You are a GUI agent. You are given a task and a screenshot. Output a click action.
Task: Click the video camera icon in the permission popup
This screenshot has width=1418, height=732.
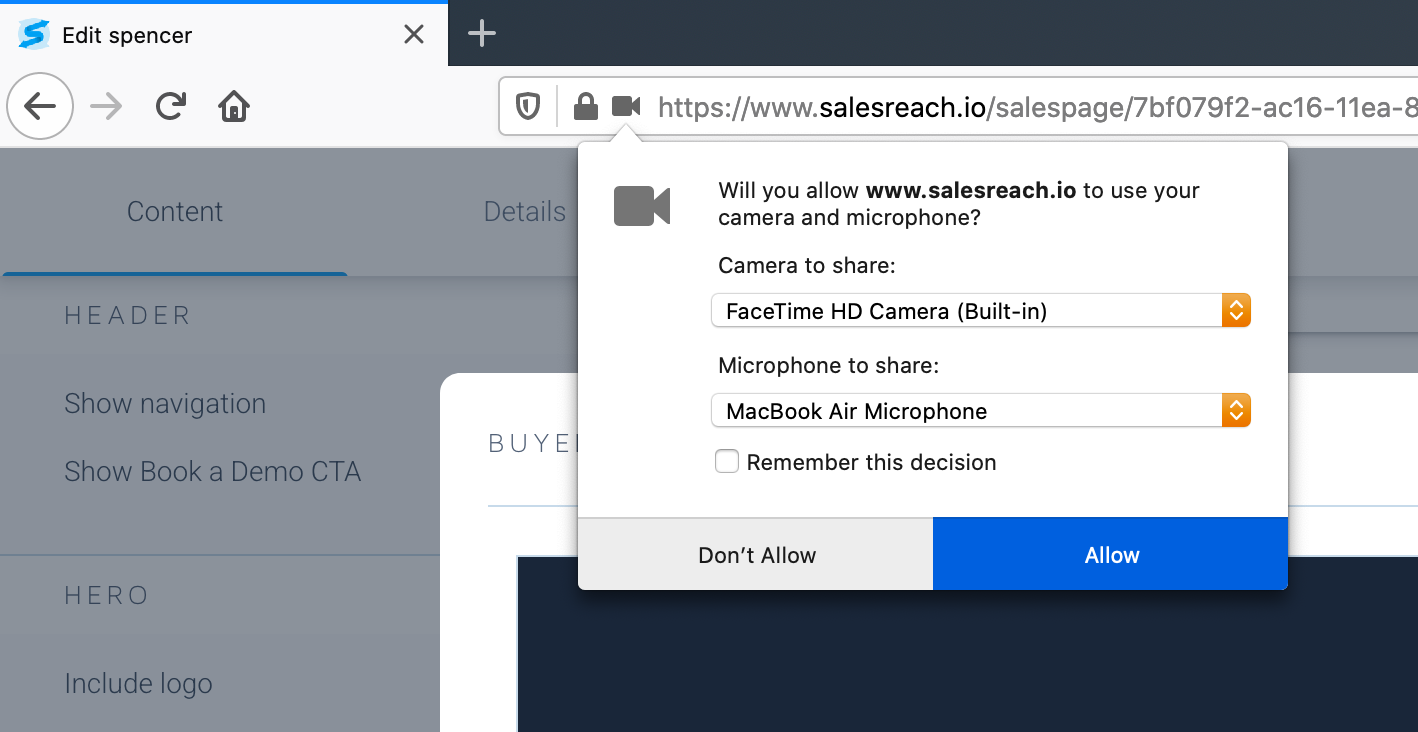[641, 205]
